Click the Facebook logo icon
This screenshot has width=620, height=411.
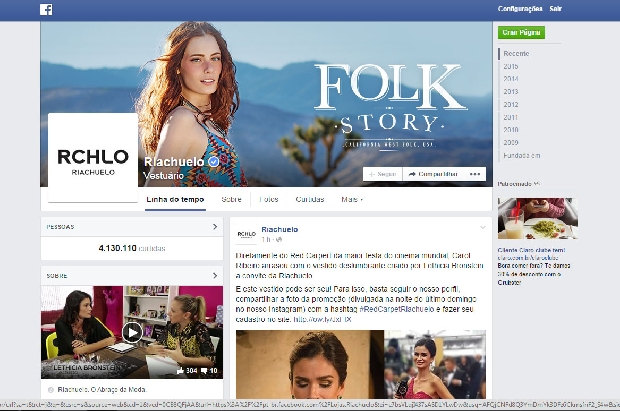pyautogui.click(x=46, y=9)
